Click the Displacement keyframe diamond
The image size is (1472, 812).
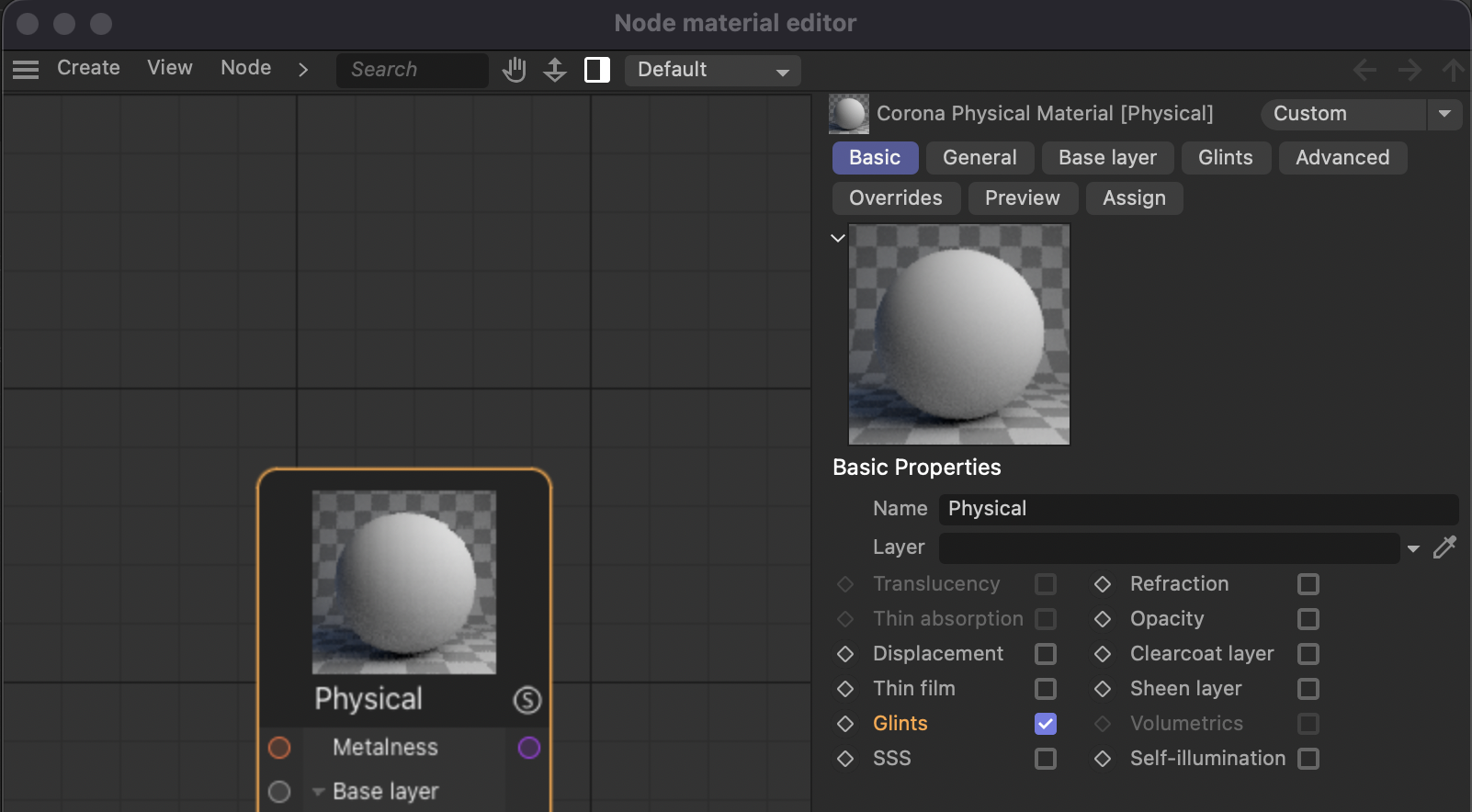845,654
